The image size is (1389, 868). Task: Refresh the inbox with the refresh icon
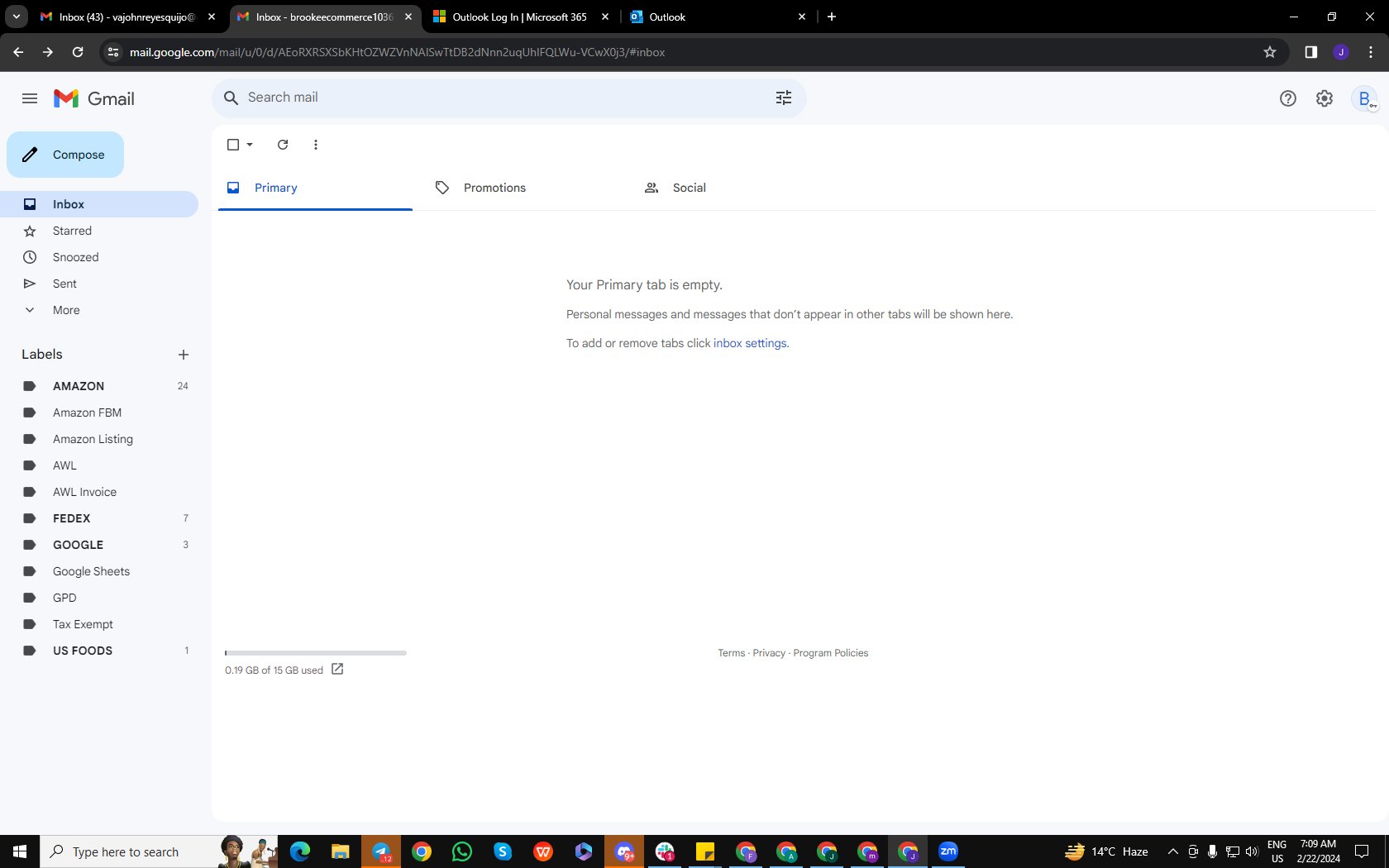point(283,145)
